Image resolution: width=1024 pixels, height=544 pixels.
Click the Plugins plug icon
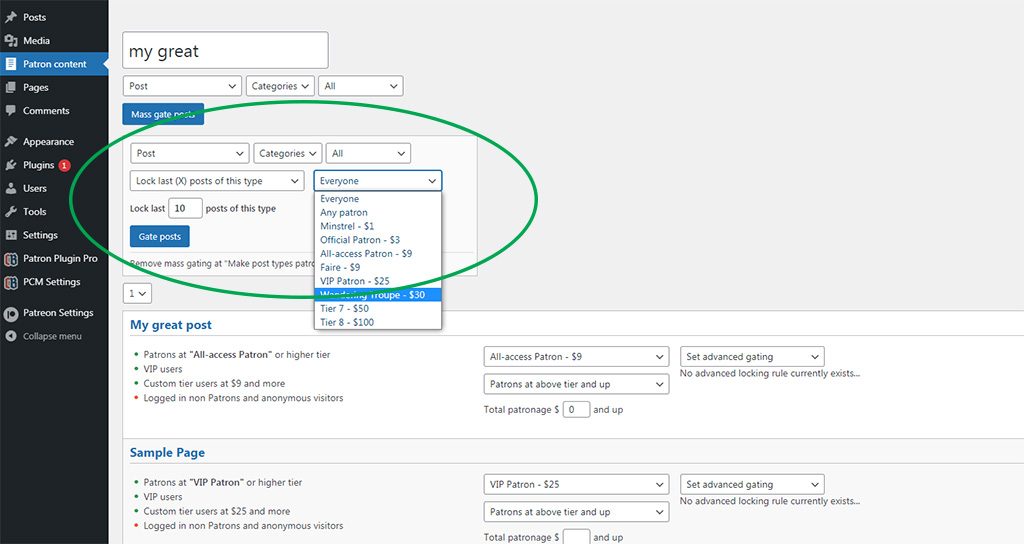[x=11, y=165]
